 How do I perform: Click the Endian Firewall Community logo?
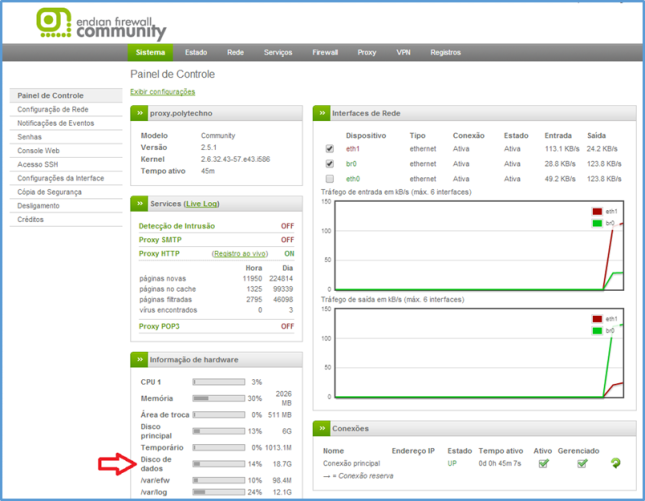tap(101, 23)
